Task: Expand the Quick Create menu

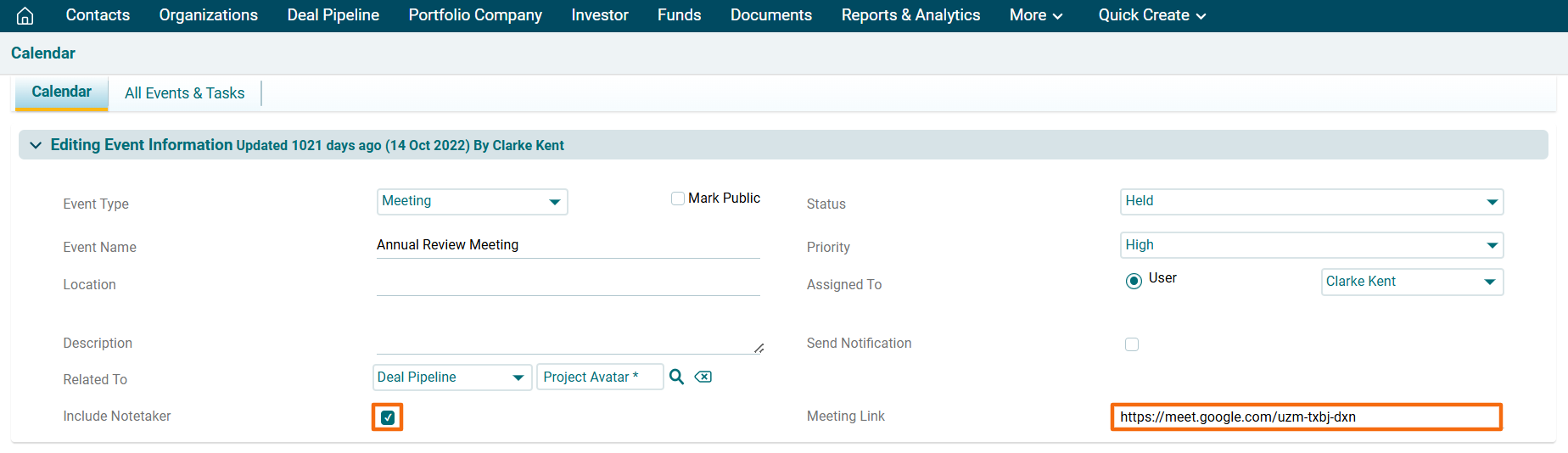Action: click(1151, 15)
